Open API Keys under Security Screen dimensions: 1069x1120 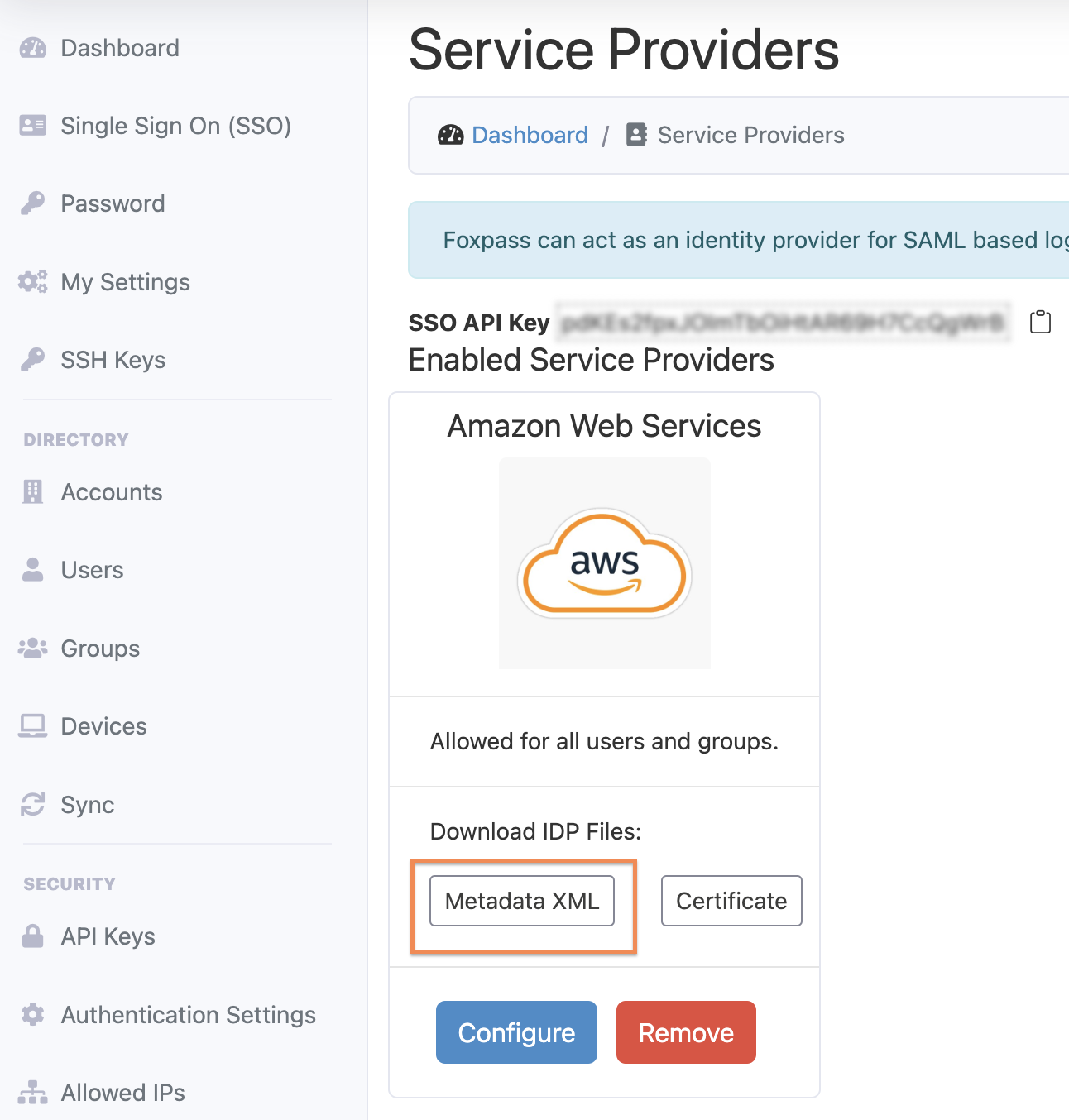coord(108,936)
